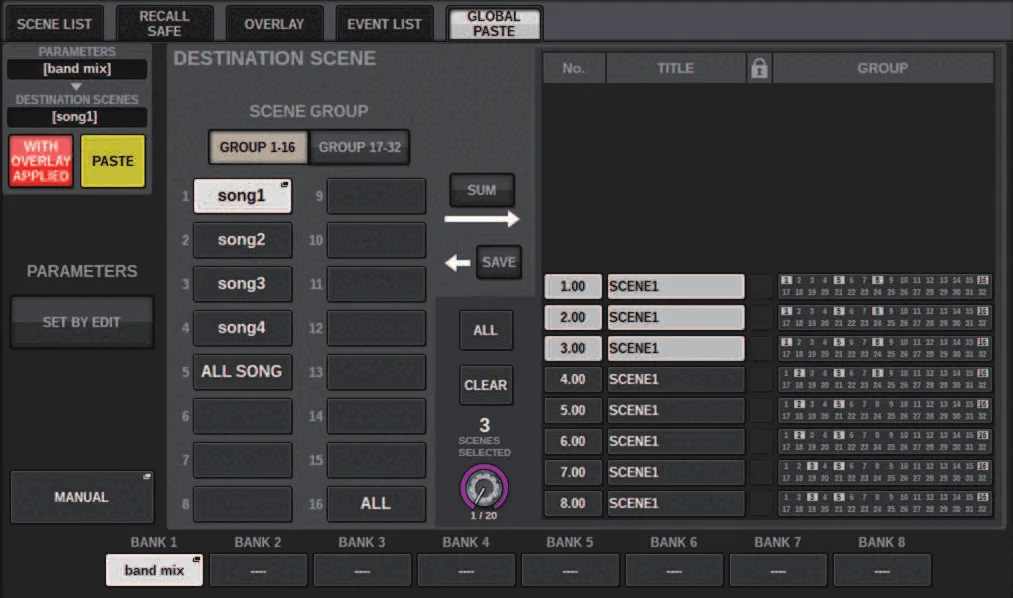Select scene number 1.00
1013x598 pixels.
(x=572, y=286)
